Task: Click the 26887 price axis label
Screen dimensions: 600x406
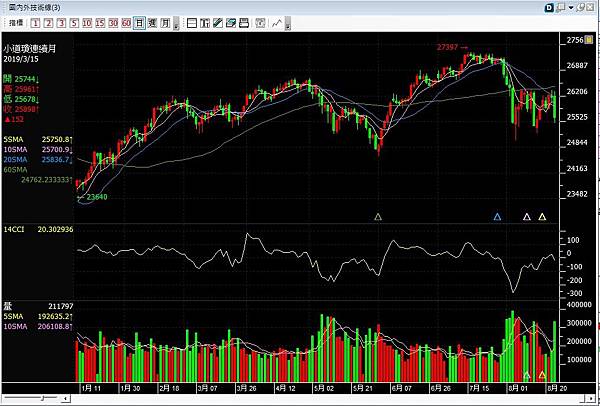Action: (x=577, y=66)
